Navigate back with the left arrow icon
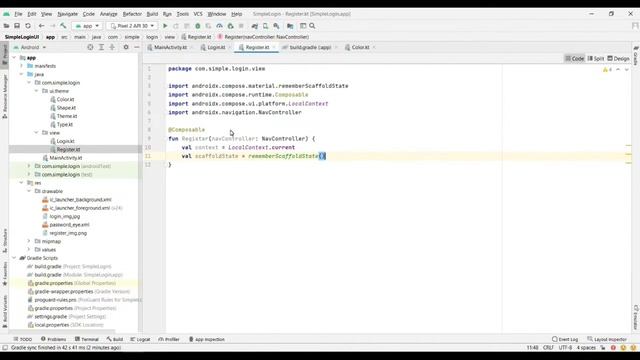This screenshot has width=640, height=360. click(41, 26)
